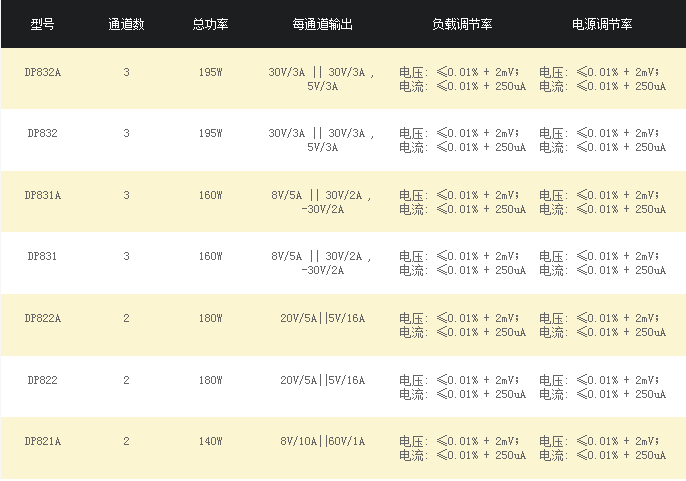Select the DP832 model name
This screenshot has height=481, width=686.
coord(42,133)
